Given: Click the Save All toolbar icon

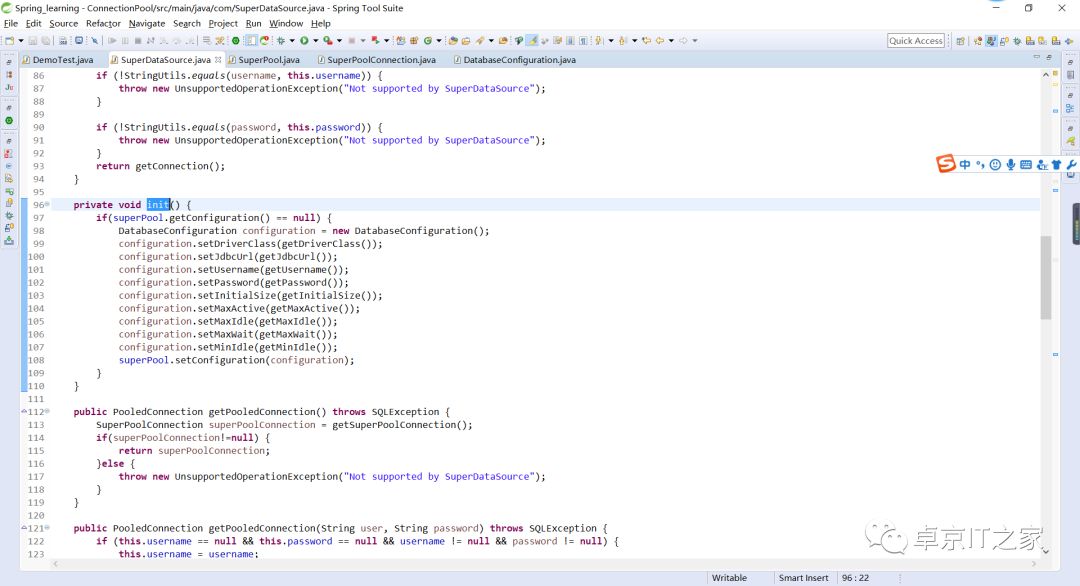Looking at the screenshot, I should pos(45,41).
